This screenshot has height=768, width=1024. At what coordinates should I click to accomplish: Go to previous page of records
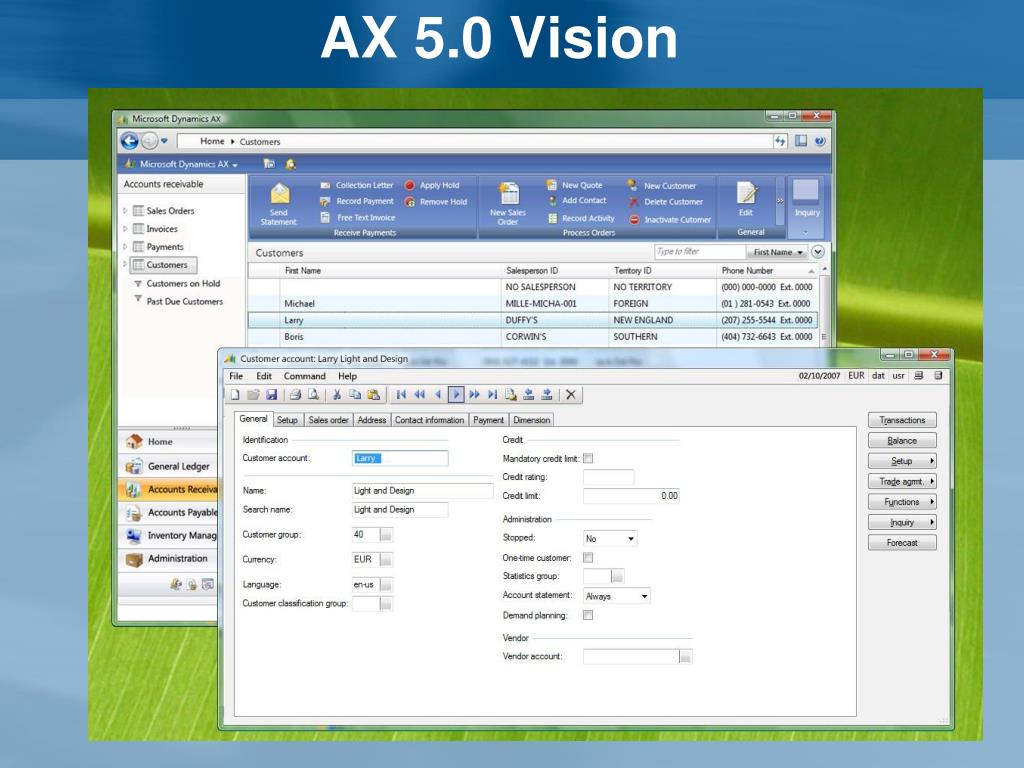tap(419, 394)
